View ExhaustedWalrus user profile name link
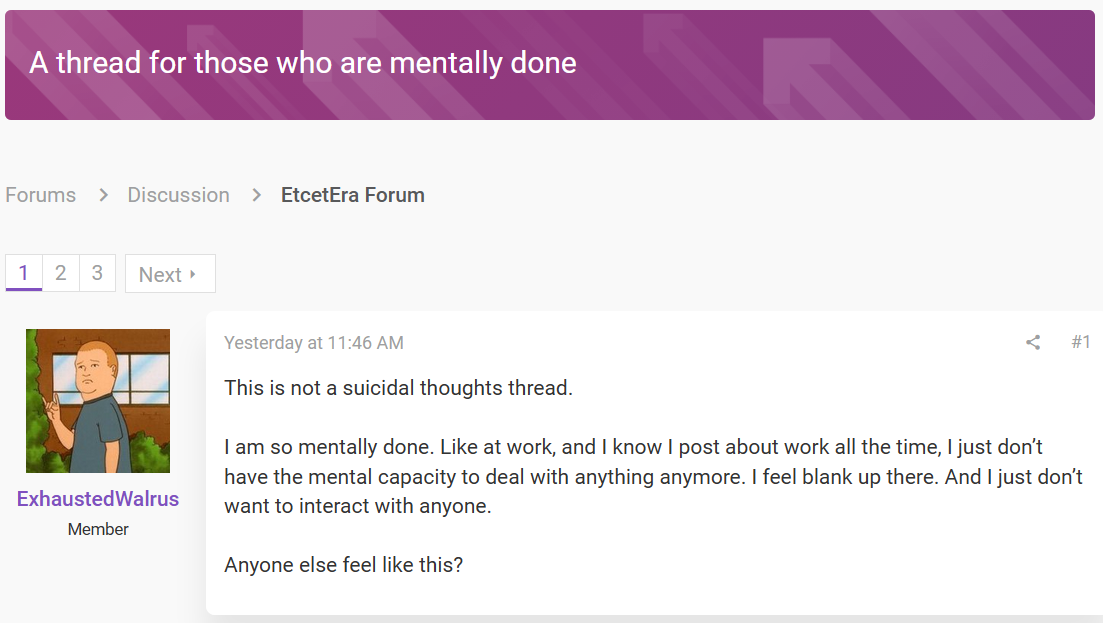 point(98,499)
